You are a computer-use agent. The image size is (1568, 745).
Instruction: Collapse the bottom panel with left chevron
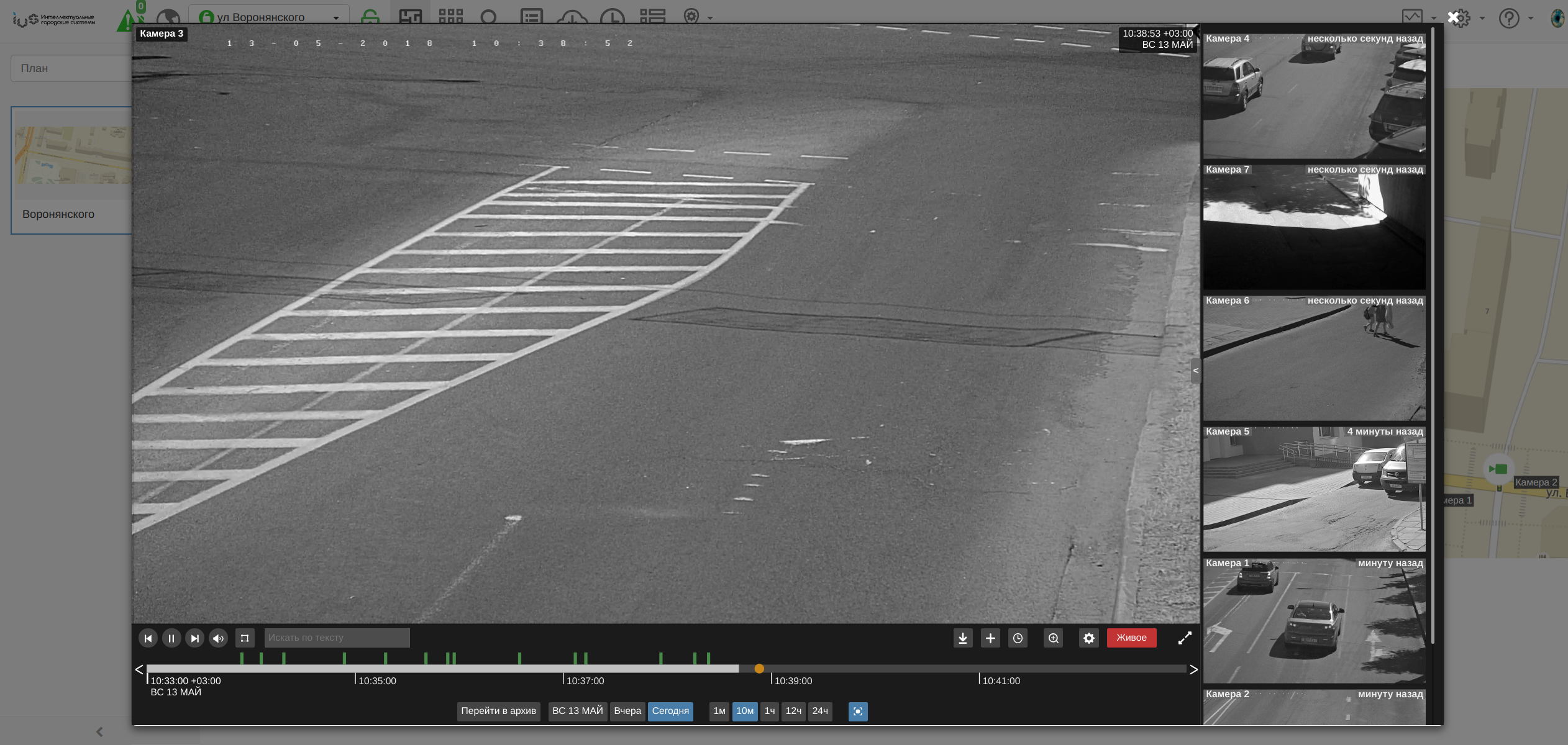[99, 732]
